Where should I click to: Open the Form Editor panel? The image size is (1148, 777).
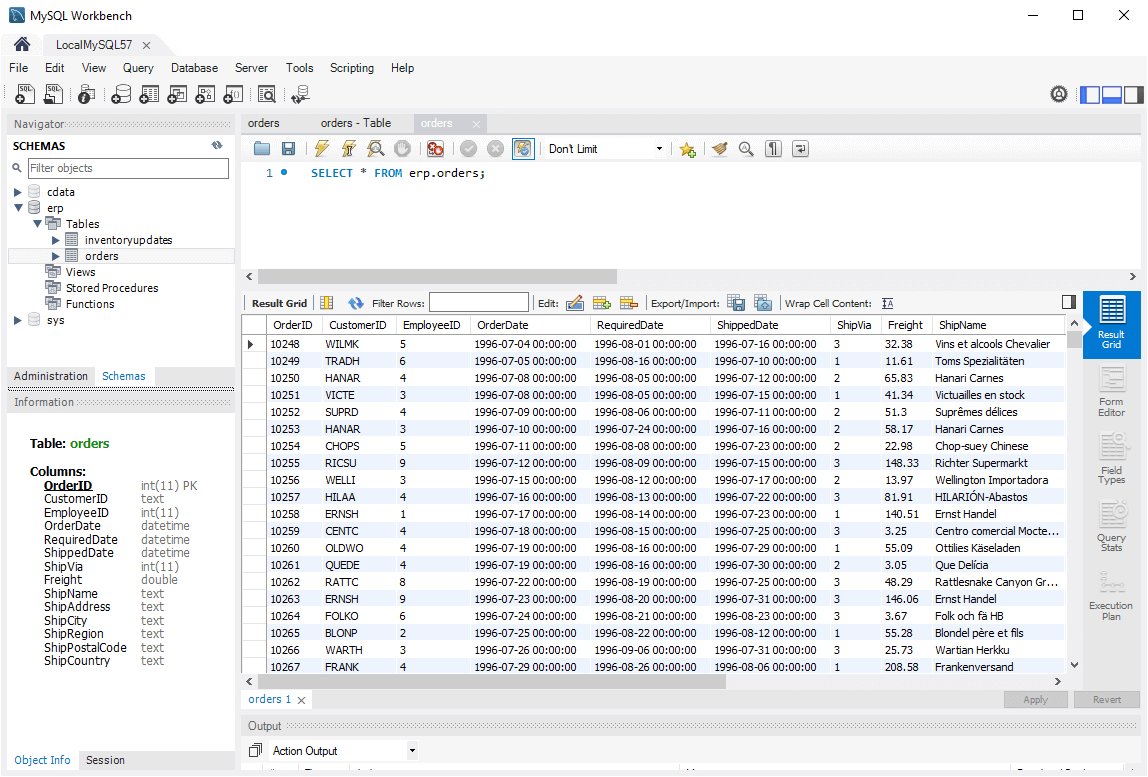click(x=1111, y=391)
